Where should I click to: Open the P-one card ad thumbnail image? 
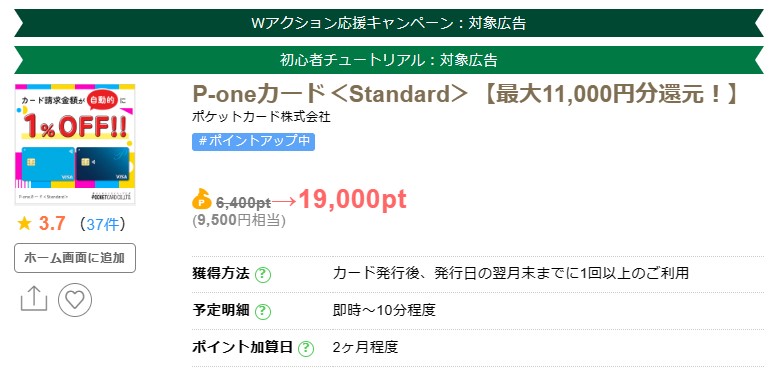(75, 144)
